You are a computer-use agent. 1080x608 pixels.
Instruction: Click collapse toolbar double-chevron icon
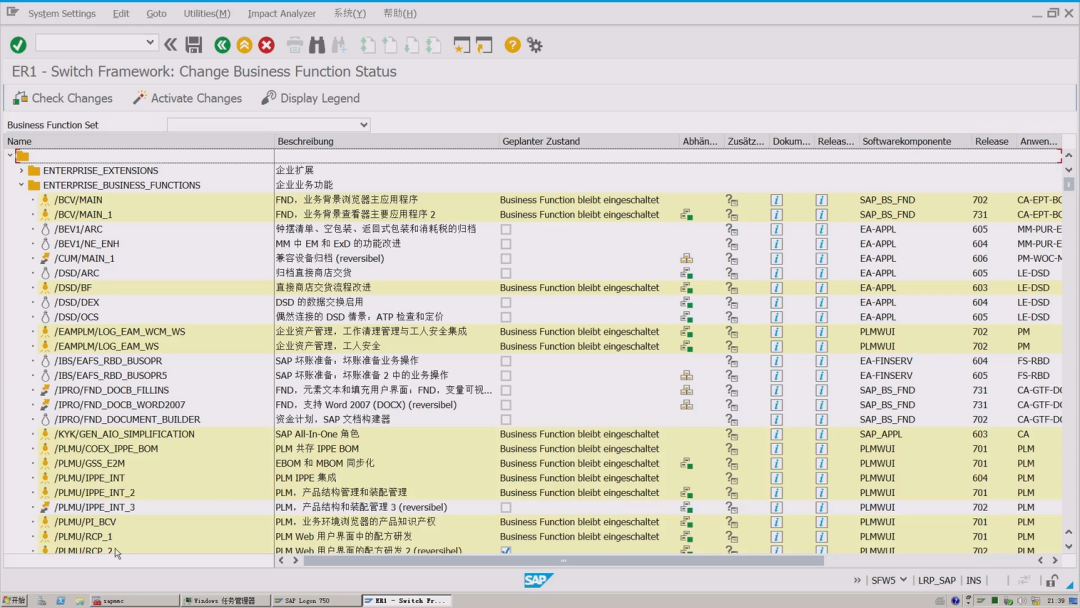[x=170, y=45]
